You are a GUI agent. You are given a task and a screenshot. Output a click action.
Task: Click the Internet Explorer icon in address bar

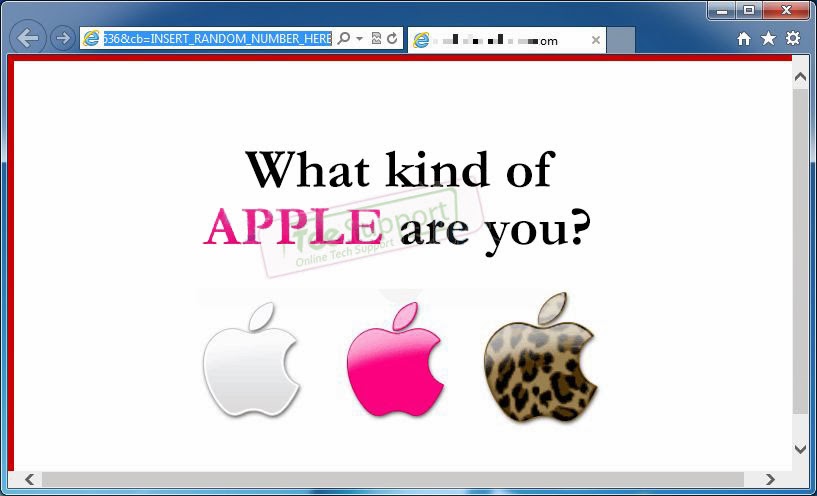coord(92,39)
